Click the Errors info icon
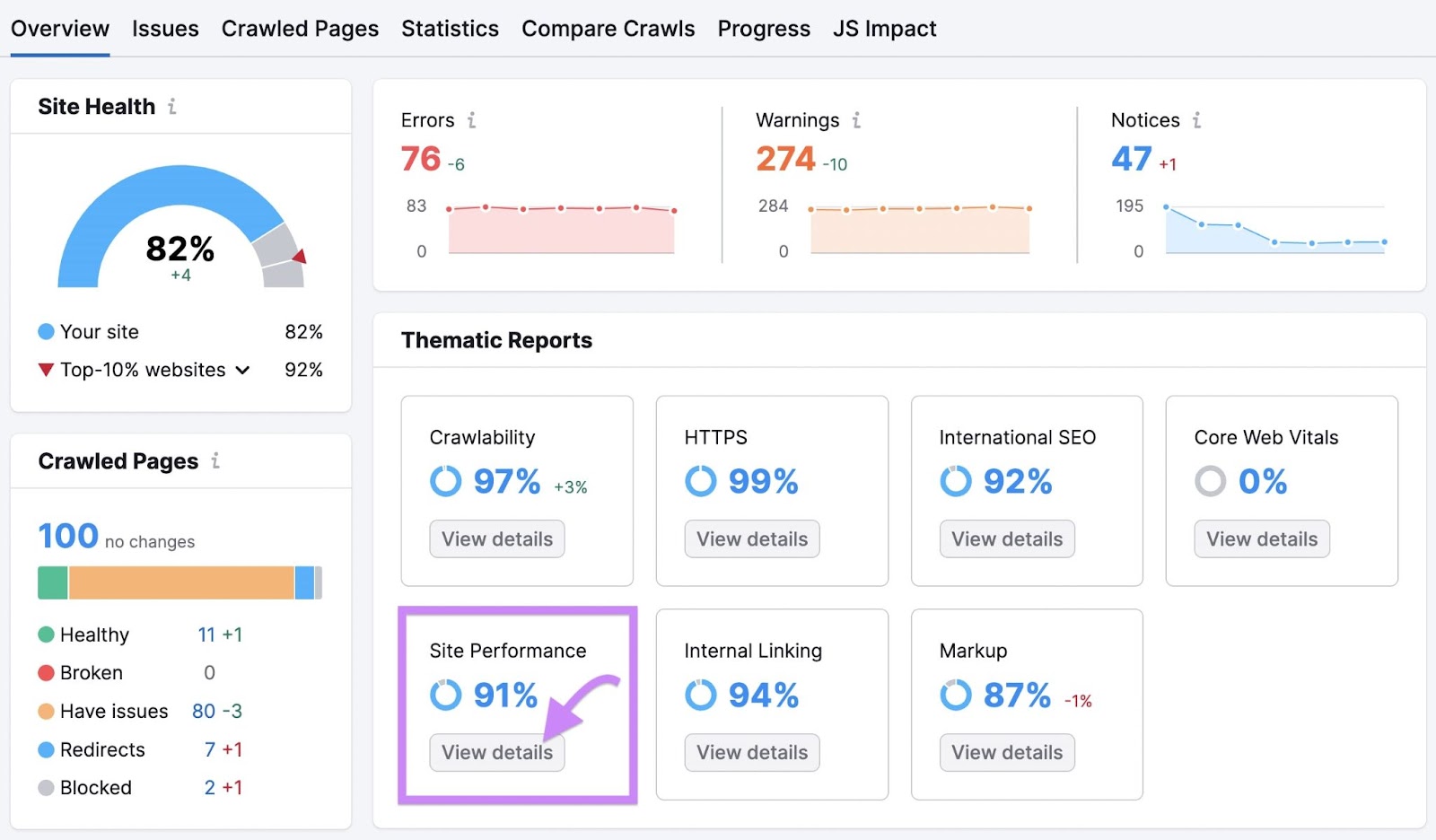The width and height of the screenshot is (1436, 840). point(473,119)
